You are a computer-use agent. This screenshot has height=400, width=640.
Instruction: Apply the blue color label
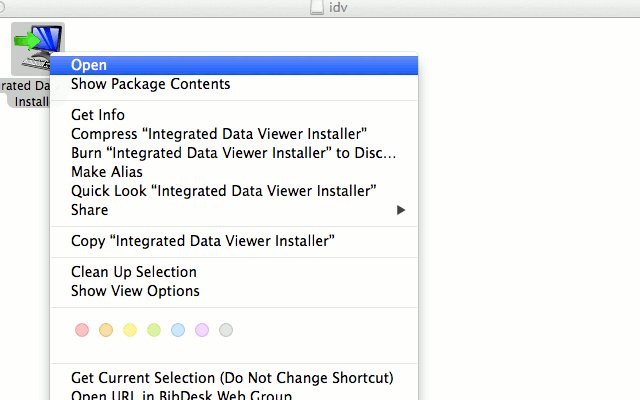coord(178,330)
